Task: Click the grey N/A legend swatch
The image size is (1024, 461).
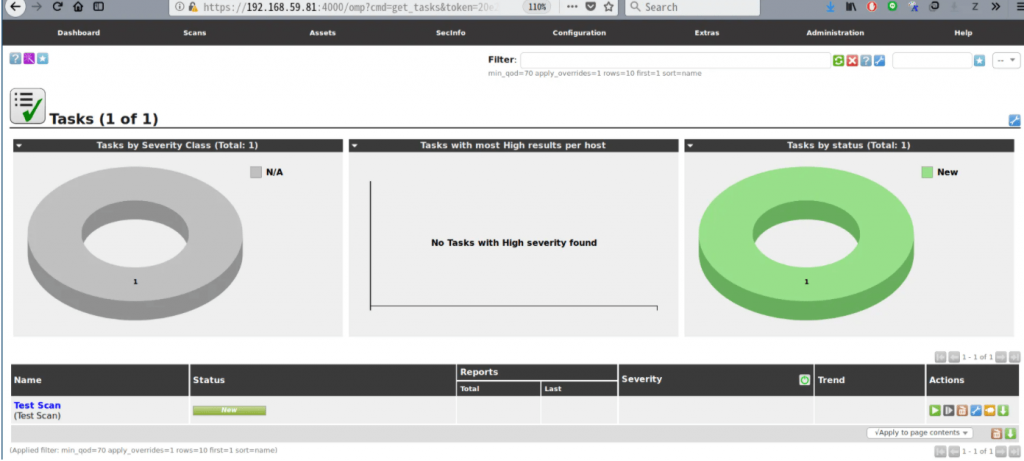Action: (x=256, y=172)
